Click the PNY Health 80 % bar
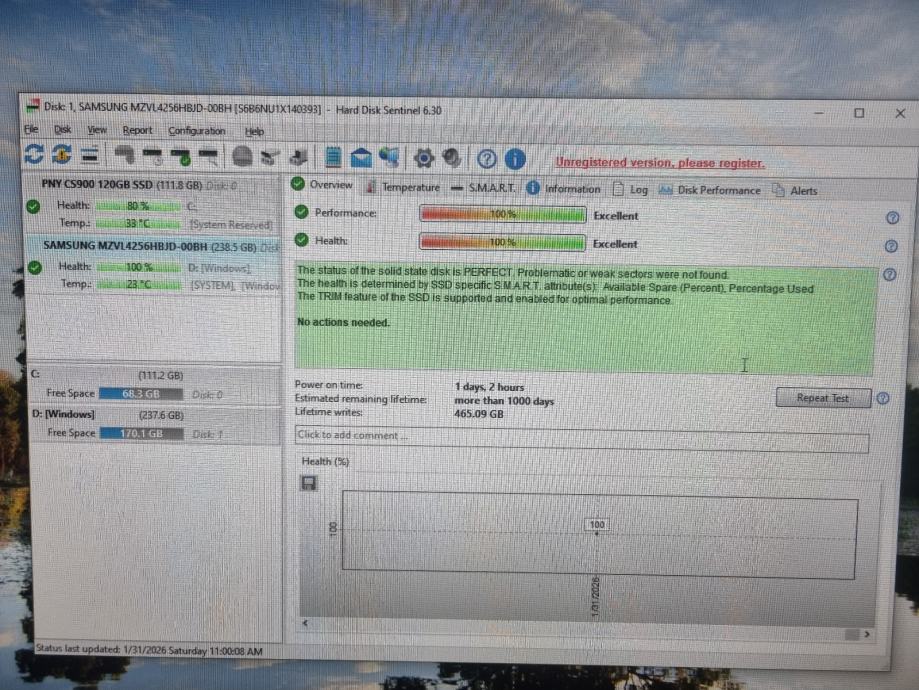Viewport: 919px width, 690px height. (x=138, y=206)
